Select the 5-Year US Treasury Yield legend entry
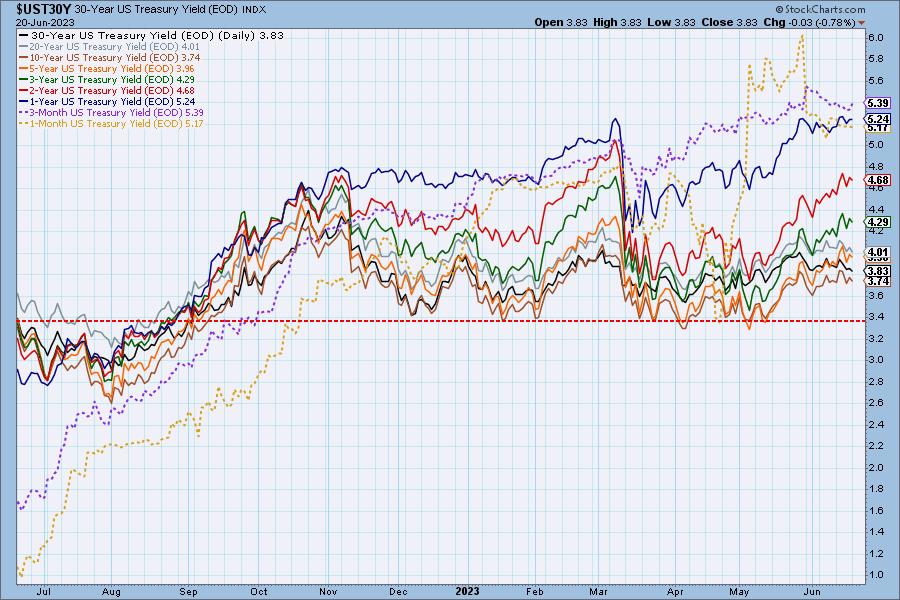 click(107, 68)
